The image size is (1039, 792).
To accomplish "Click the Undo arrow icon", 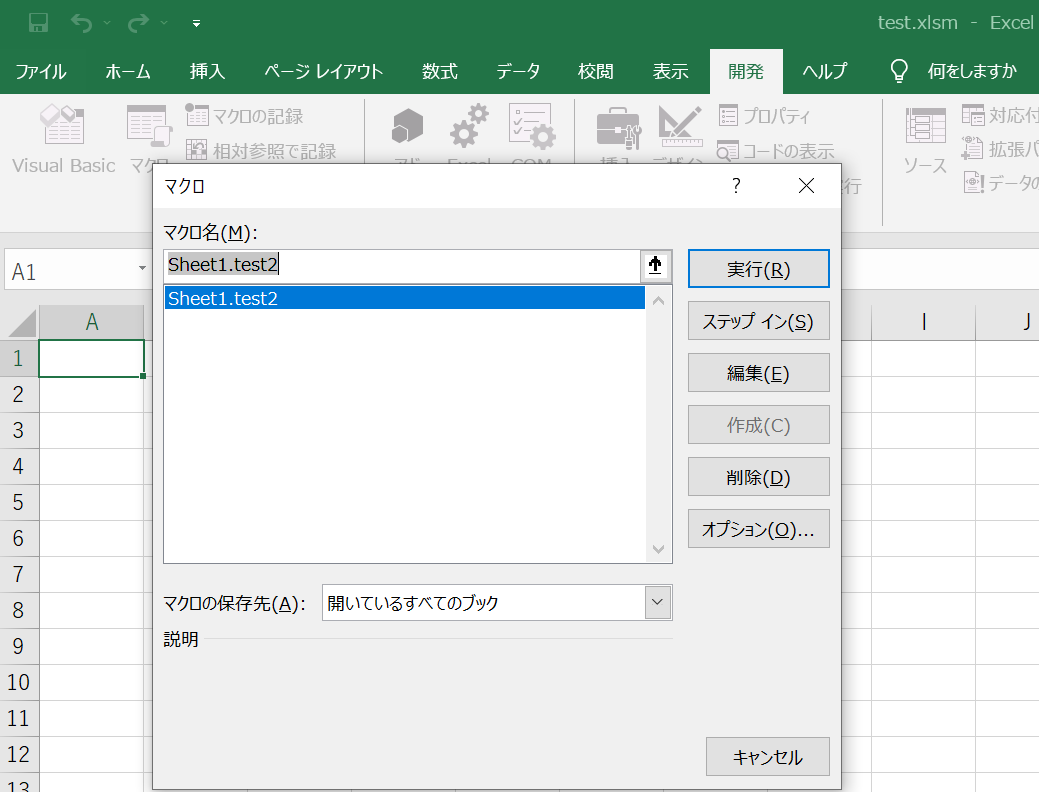I will point(81,23).
